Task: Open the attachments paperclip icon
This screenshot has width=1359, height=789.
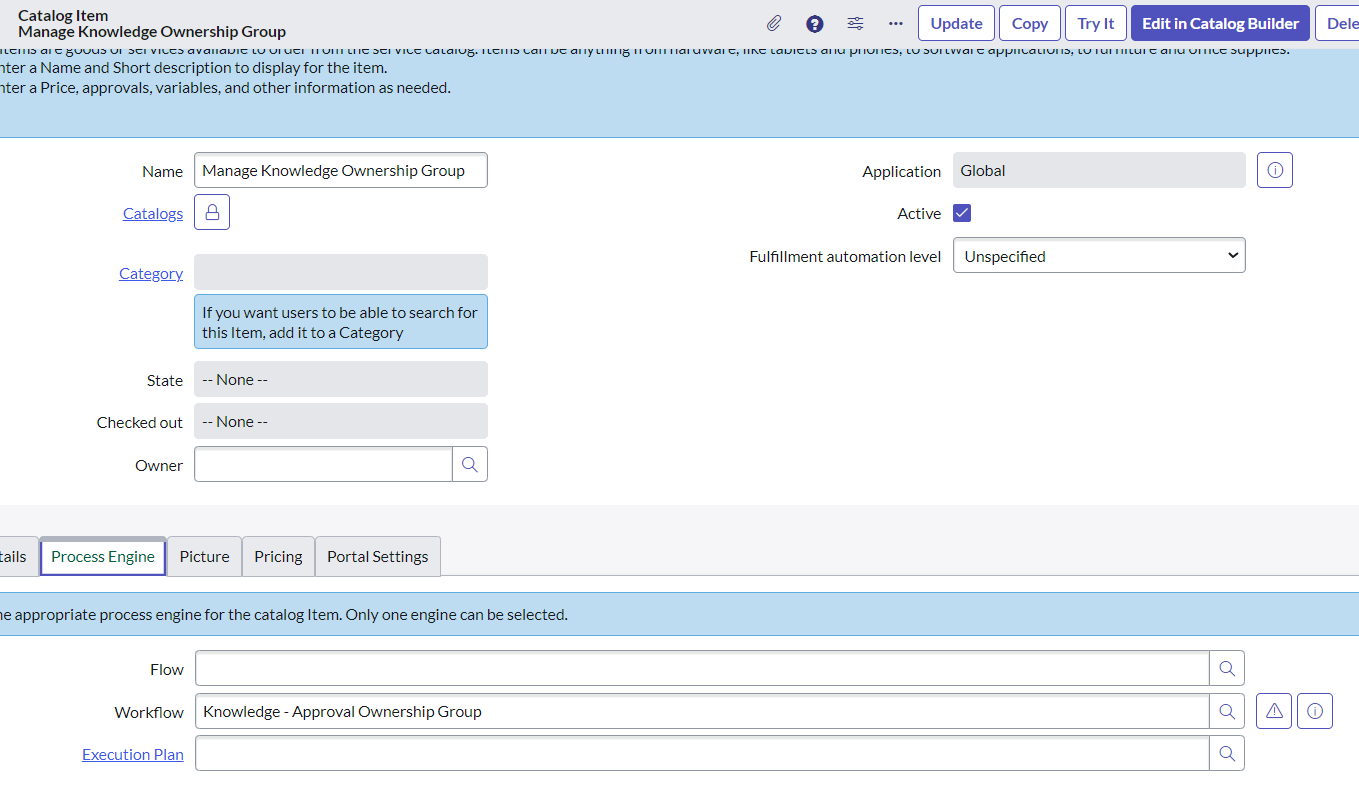Action: pos(774,24)
